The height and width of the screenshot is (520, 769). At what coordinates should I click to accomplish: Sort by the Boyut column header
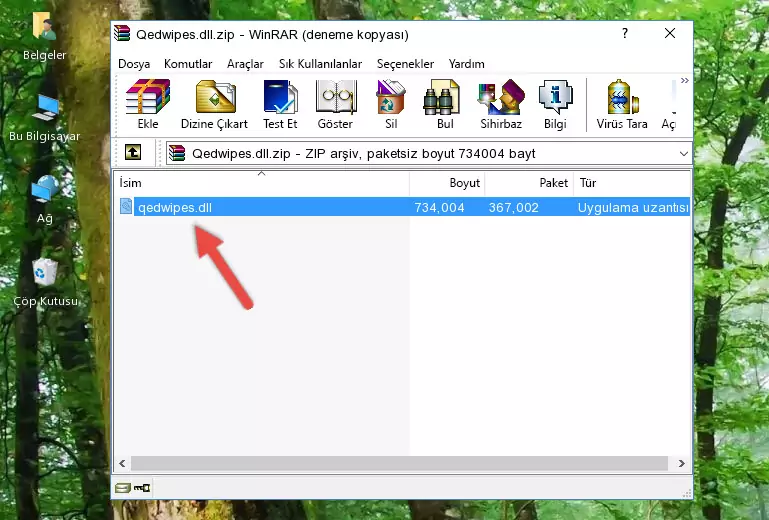[x=447, y=183]
